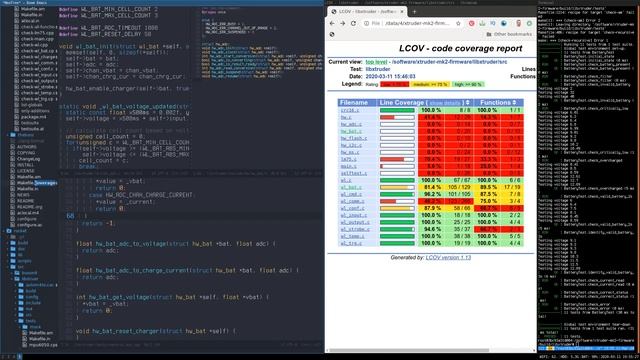The image size is (640, 360).
Task: Expand the board folder in Emacs tree
Action: 25,273
